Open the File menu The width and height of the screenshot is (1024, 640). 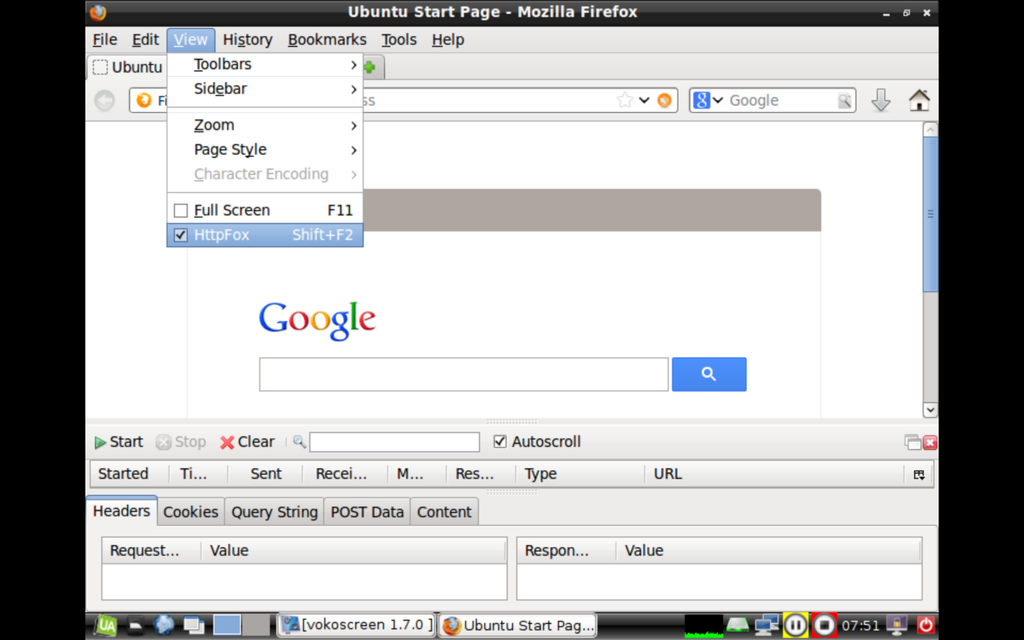[104, 40]
